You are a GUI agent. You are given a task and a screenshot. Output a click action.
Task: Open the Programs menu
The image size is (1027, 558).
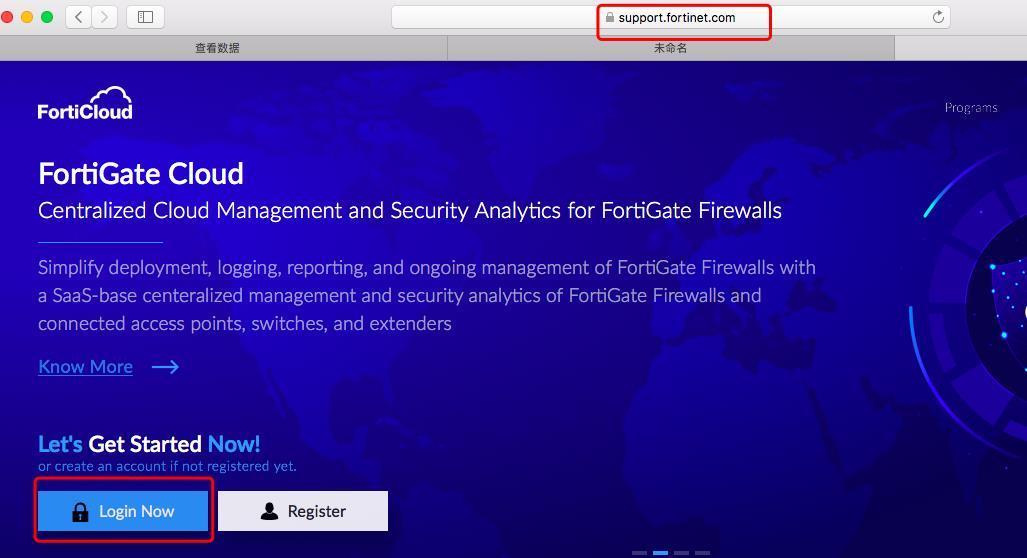971,107
